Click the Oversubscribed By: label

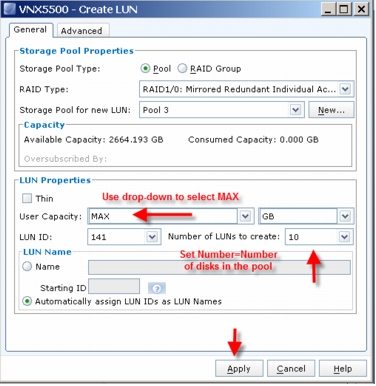[x=65, y=159]
